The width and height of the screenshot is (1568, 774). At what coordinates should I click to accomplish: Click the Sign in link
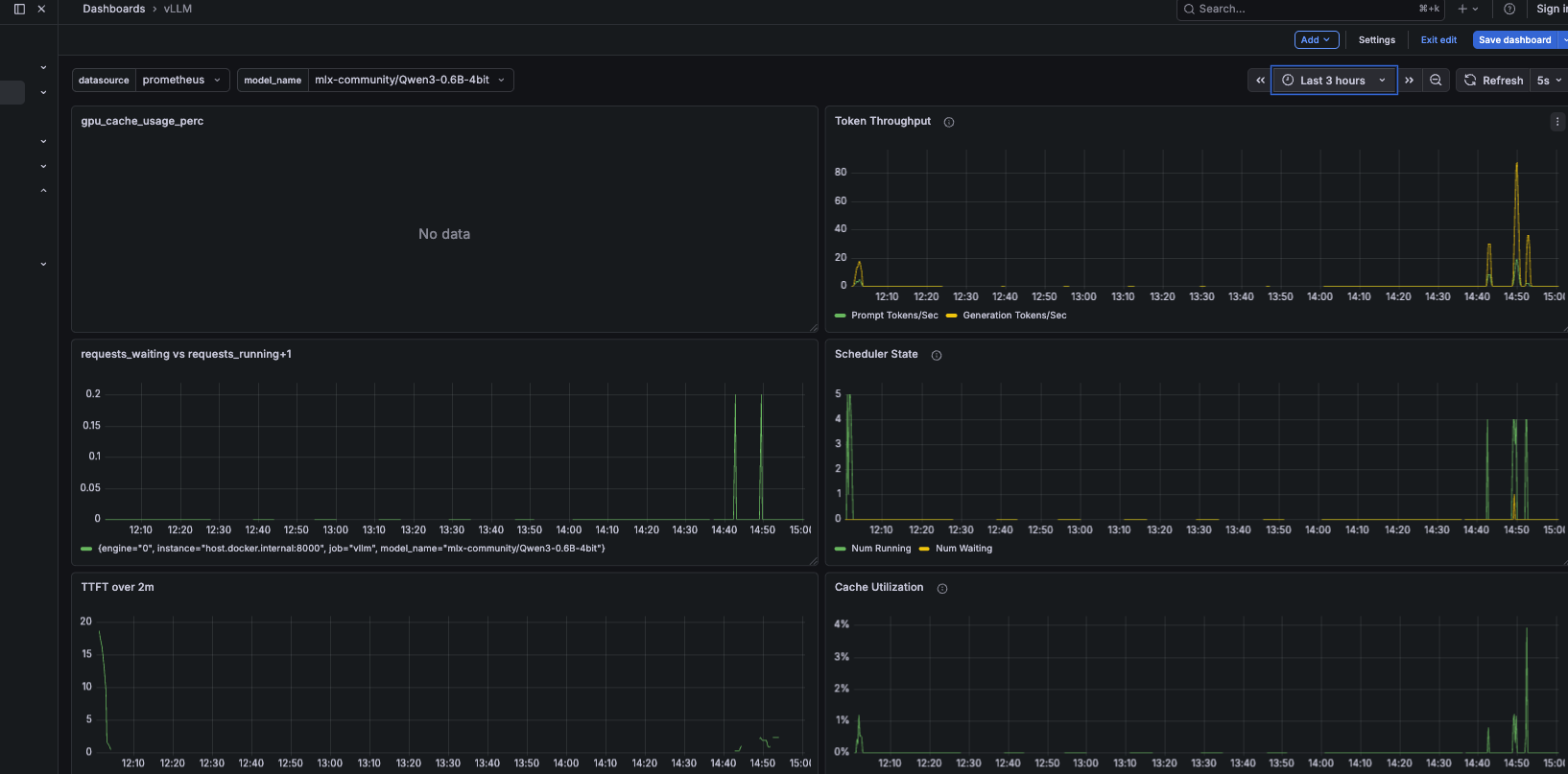[x=1551, y=9]
